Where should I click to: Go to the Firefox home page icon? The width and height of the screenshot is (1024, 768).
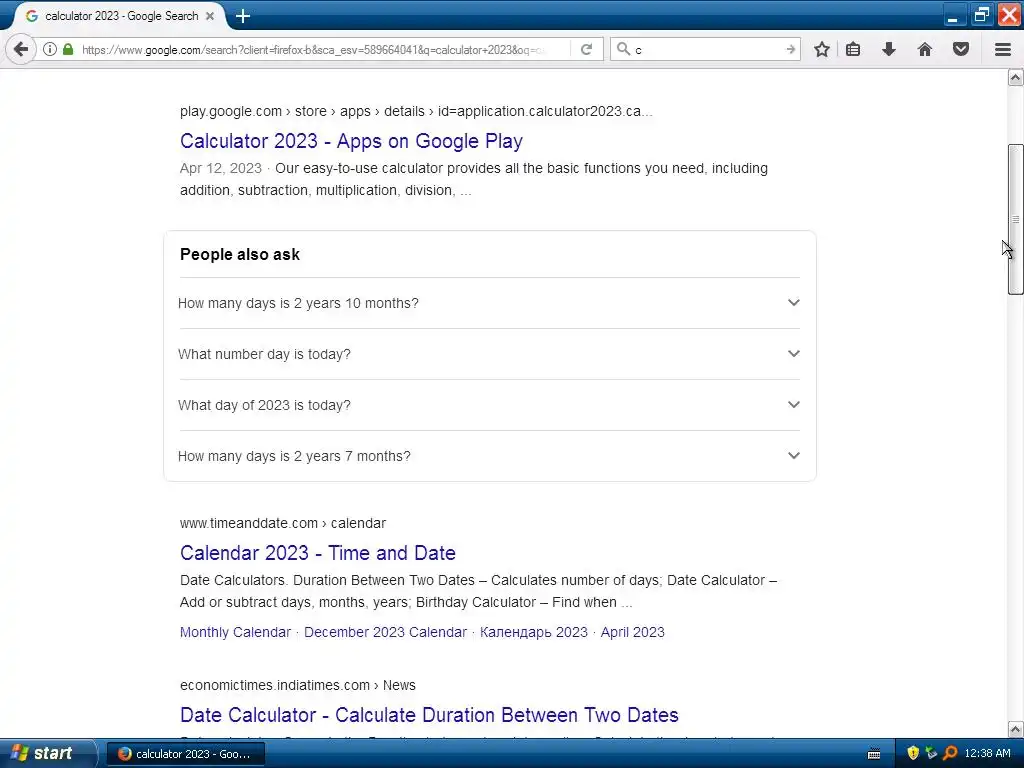[x=925, y=50]
